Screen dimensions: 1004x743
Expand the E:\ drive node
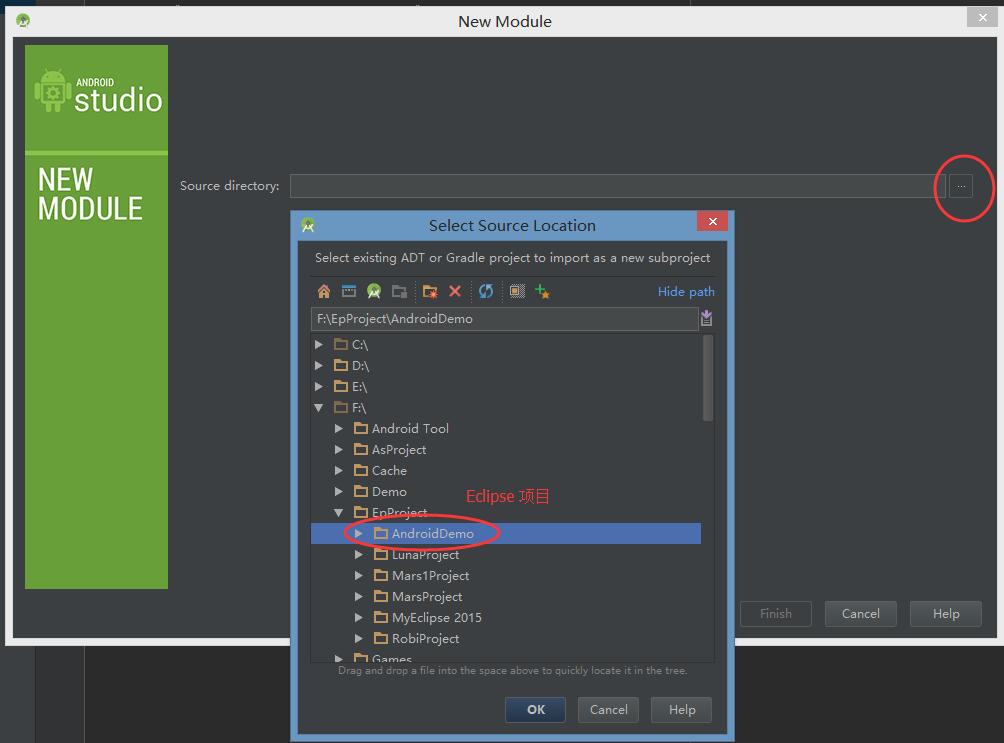click(x=319, y=387)
